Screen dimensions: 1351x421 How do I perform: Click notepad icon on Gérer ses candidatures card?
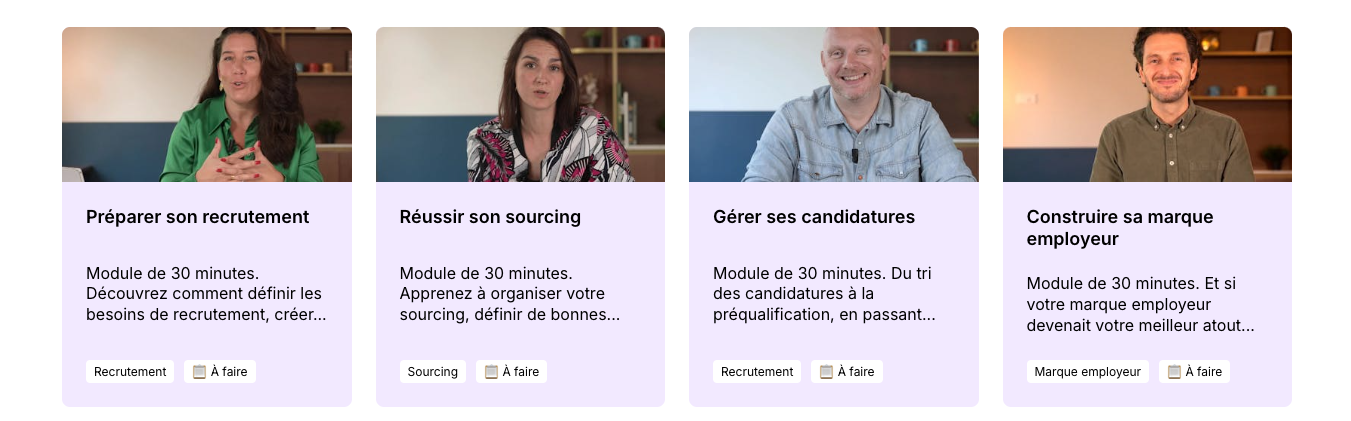pyautogui.click(x=826, y=372)
